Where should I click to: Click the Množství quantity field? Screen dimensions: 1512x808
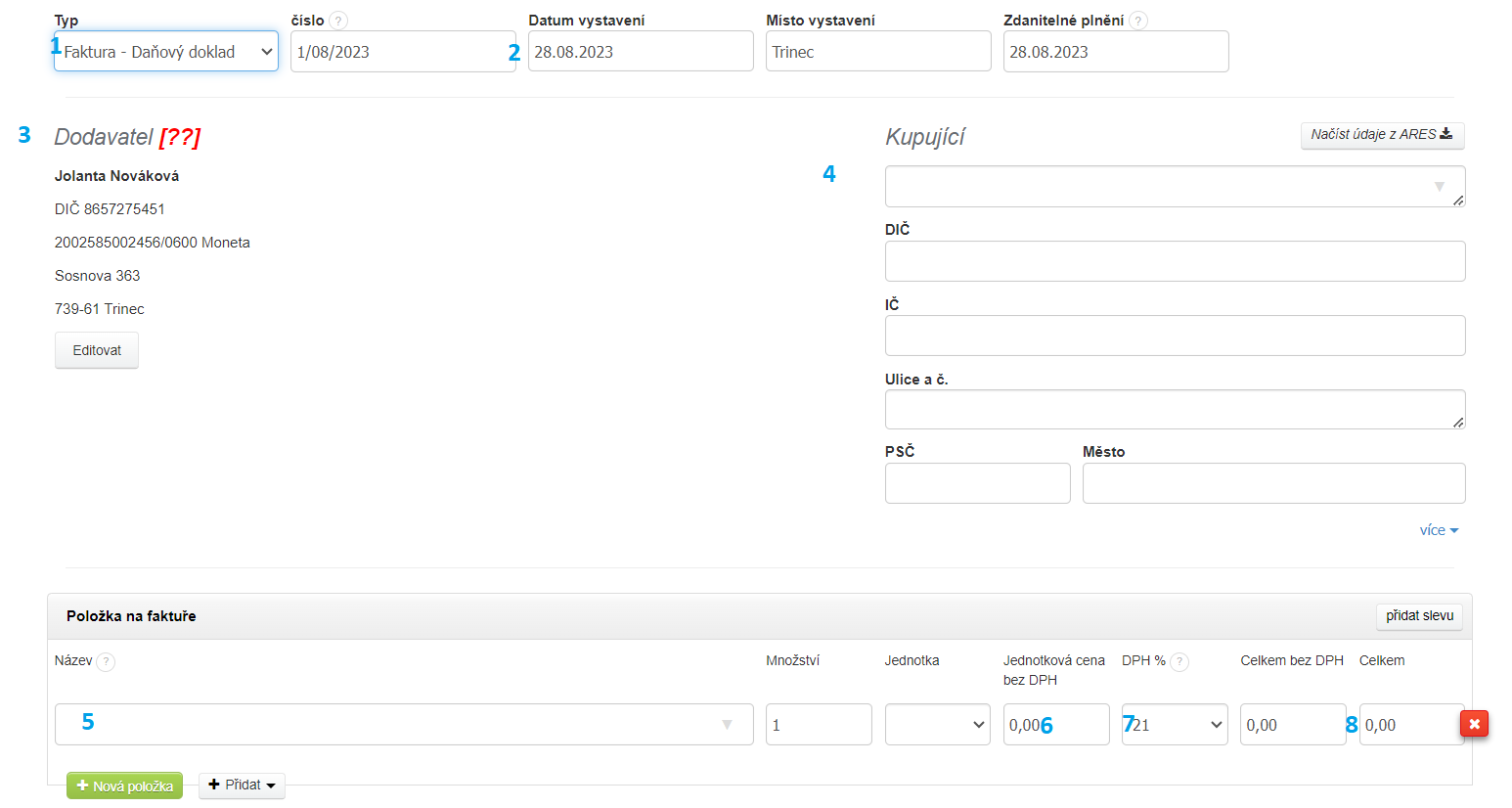coord(818,725)
